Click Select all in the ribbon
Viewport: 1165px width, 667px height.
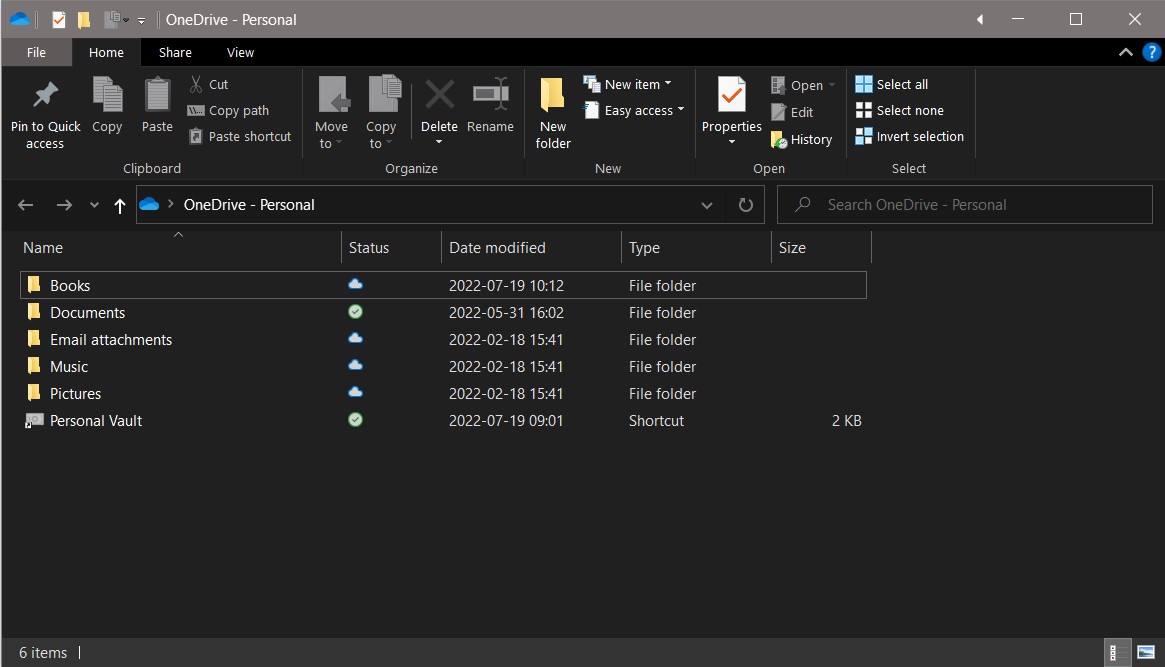[x=891, y=85]
